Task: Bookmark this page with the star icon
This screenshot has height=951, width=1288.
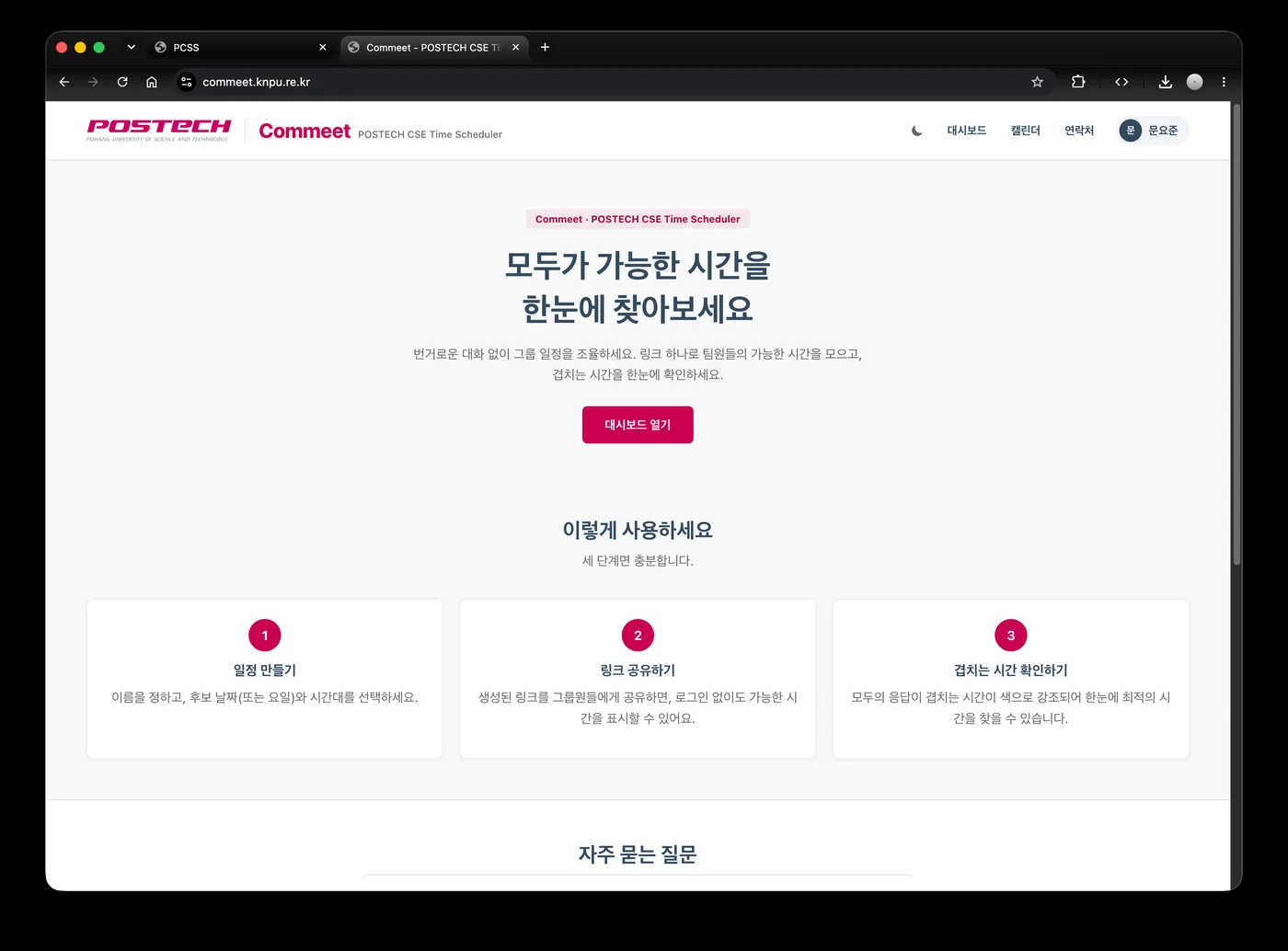Action: tap(1037, 82)
